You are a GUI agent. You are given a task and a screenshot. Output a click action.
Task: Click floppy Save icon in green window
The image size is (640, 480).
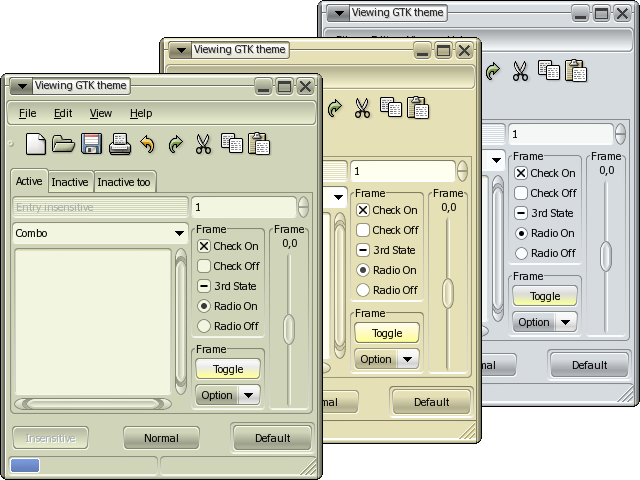91,144
